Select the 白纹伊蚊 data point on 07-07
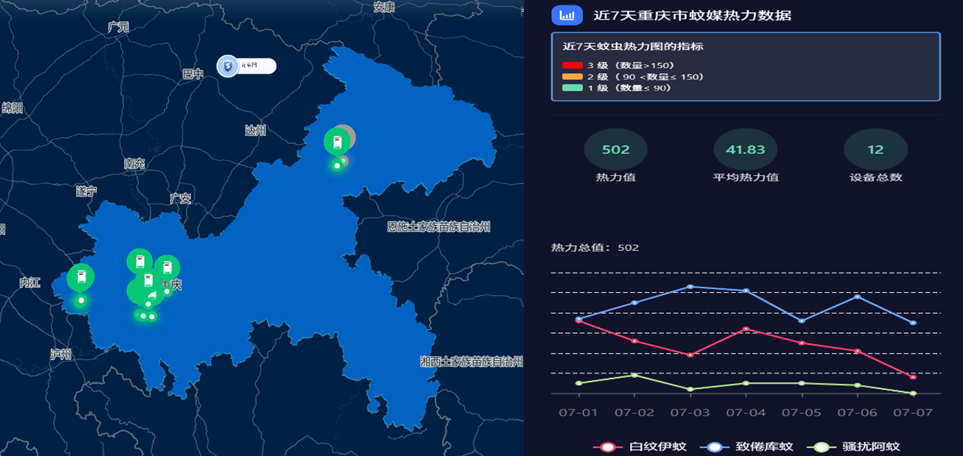The image size is (963, 456). (x=913, y=377)
